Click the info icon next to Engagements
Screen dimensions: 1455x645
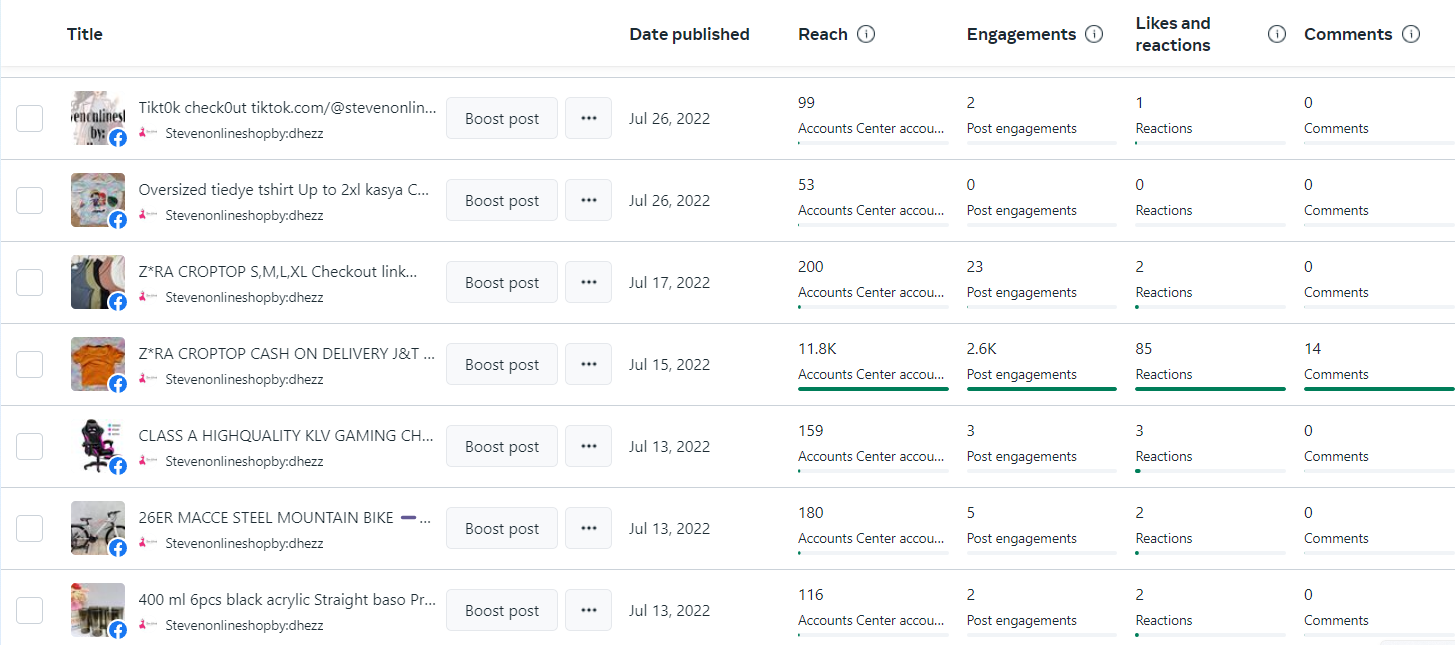coord(1094,34)
